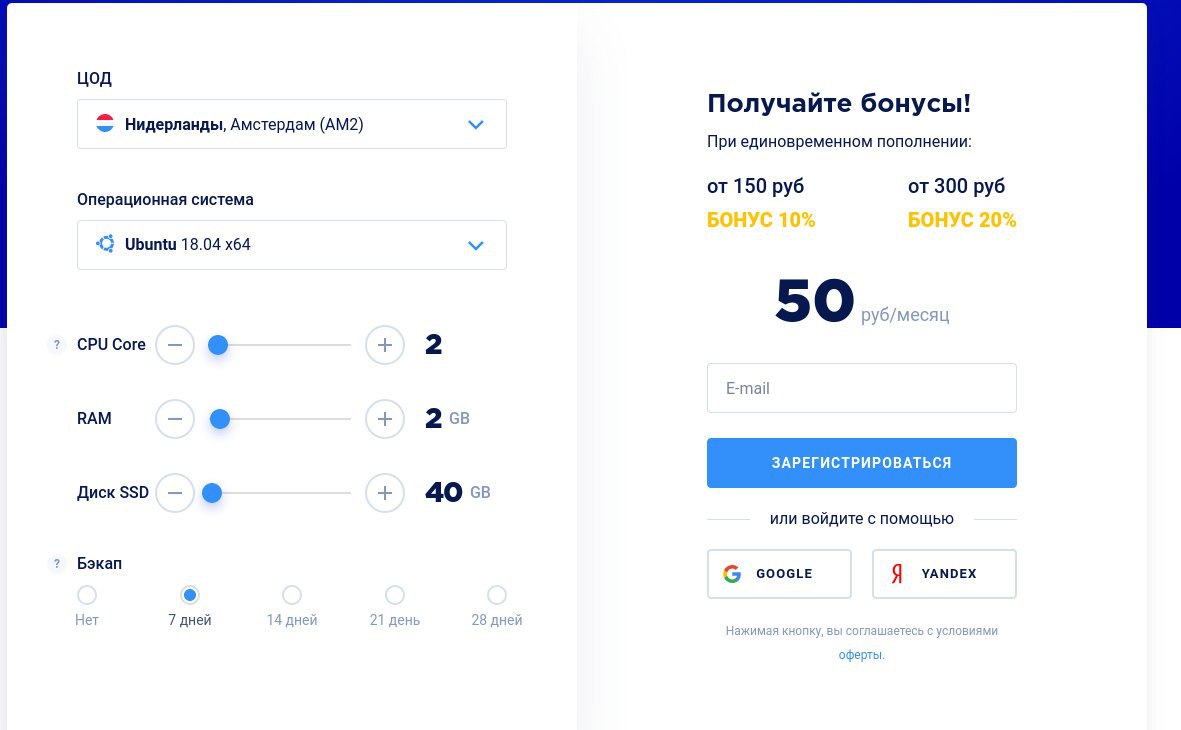The width and height of the screenshot is (1181, 730).
Task: Focus the E-mail input field
Action: (x=862, y=388)
